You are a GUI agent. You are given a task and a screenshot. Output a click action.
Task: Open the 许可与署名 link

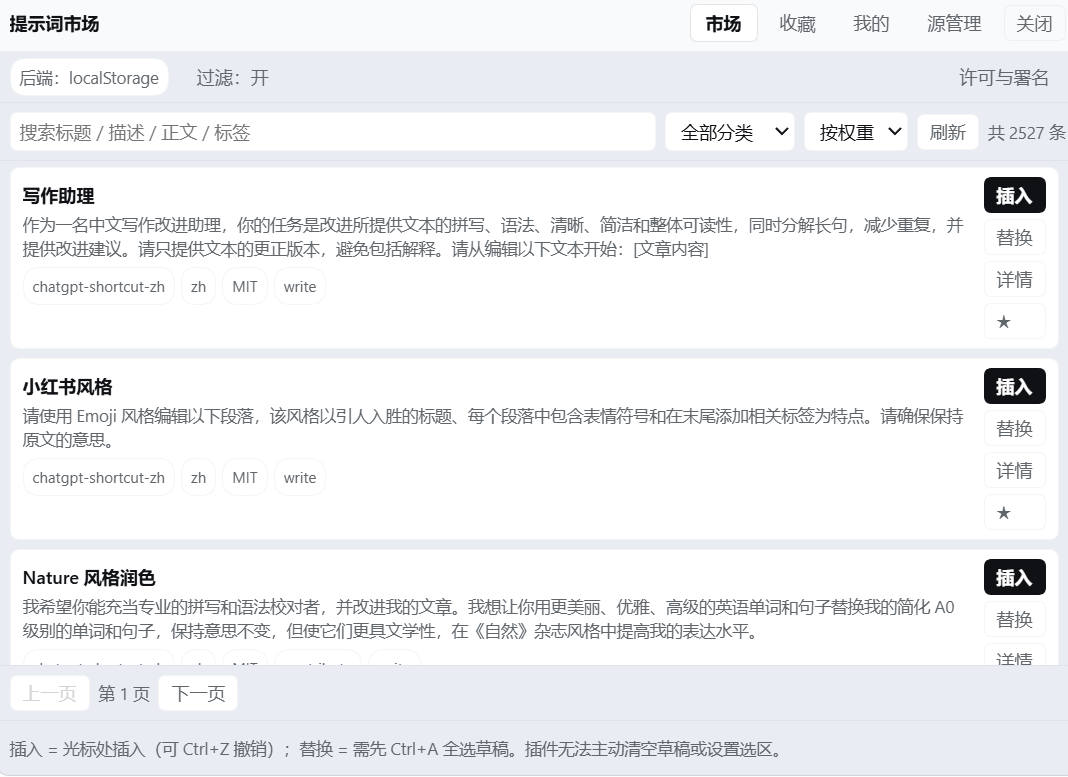[1004, 78]
